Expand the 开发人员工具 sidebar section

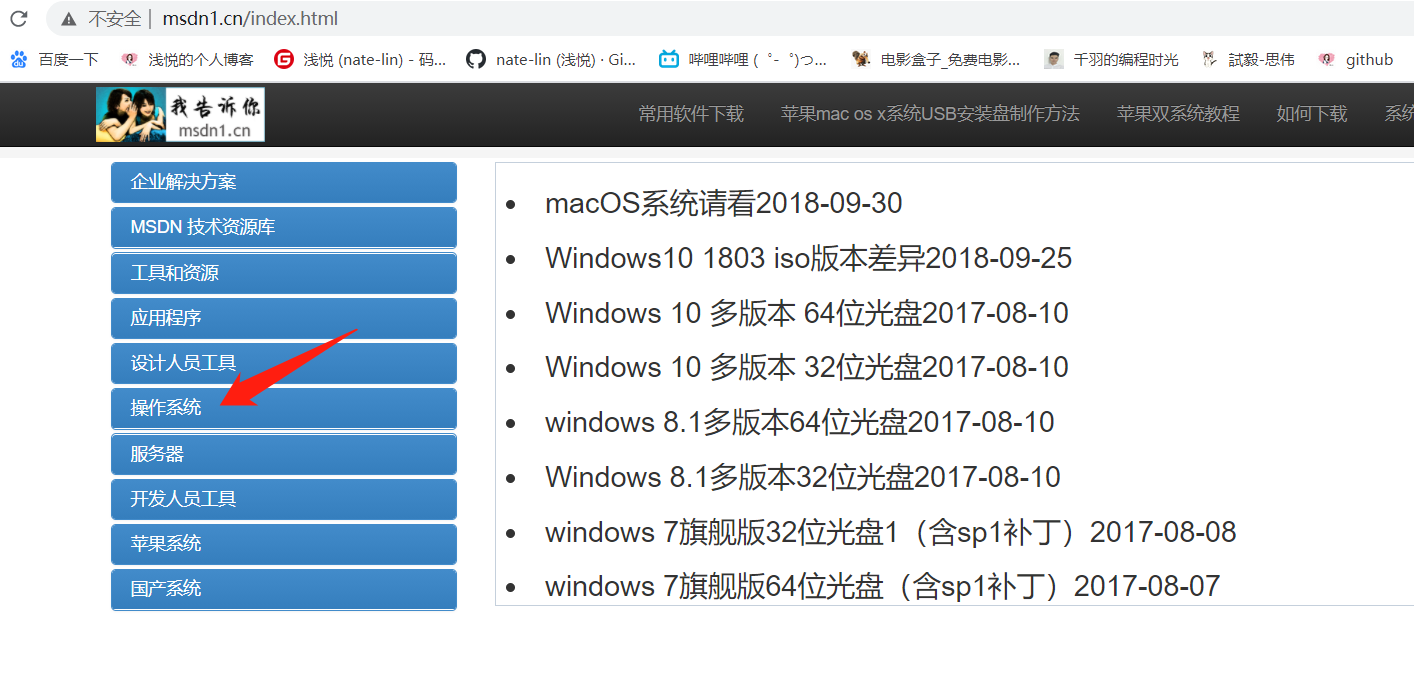coord(283,498)
